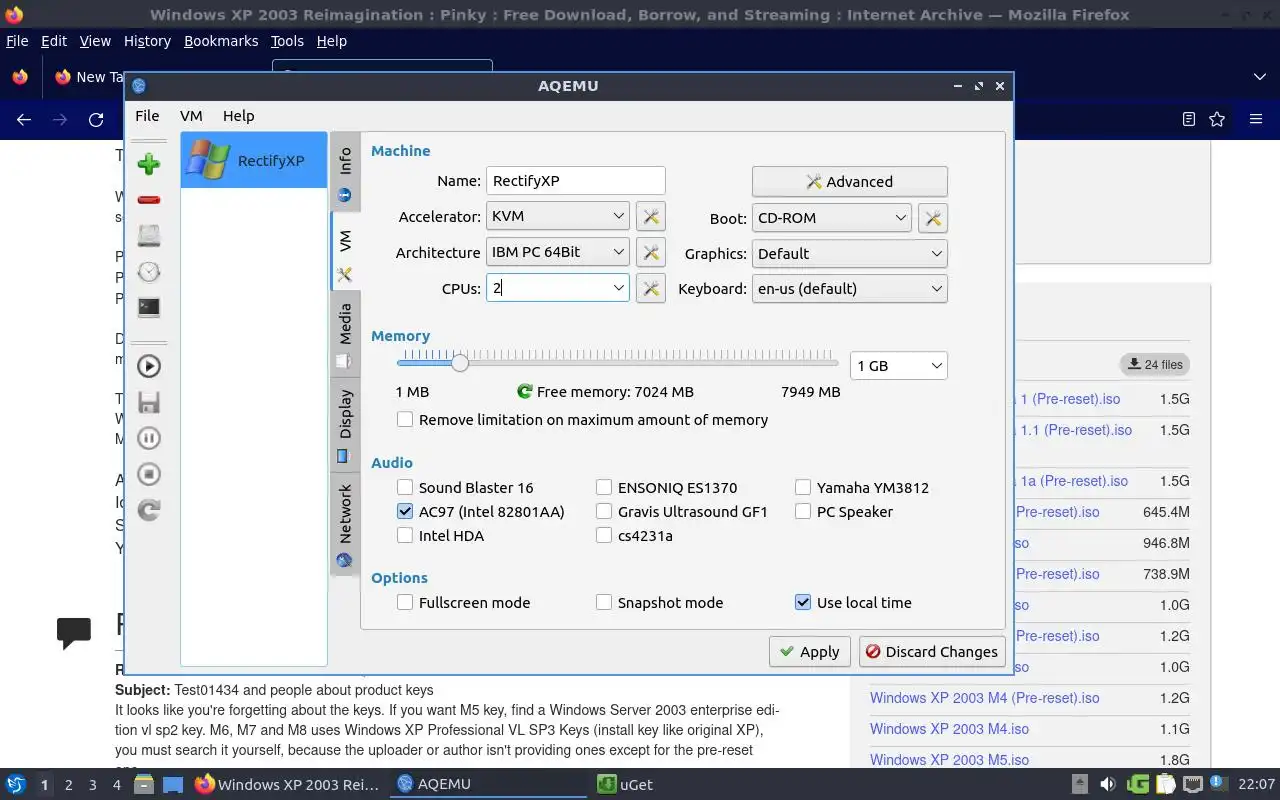The width and height of the screenshot is (1280, 800).
Task: Select RectifyXP virtual machine in list
Action: pos(254,160)
